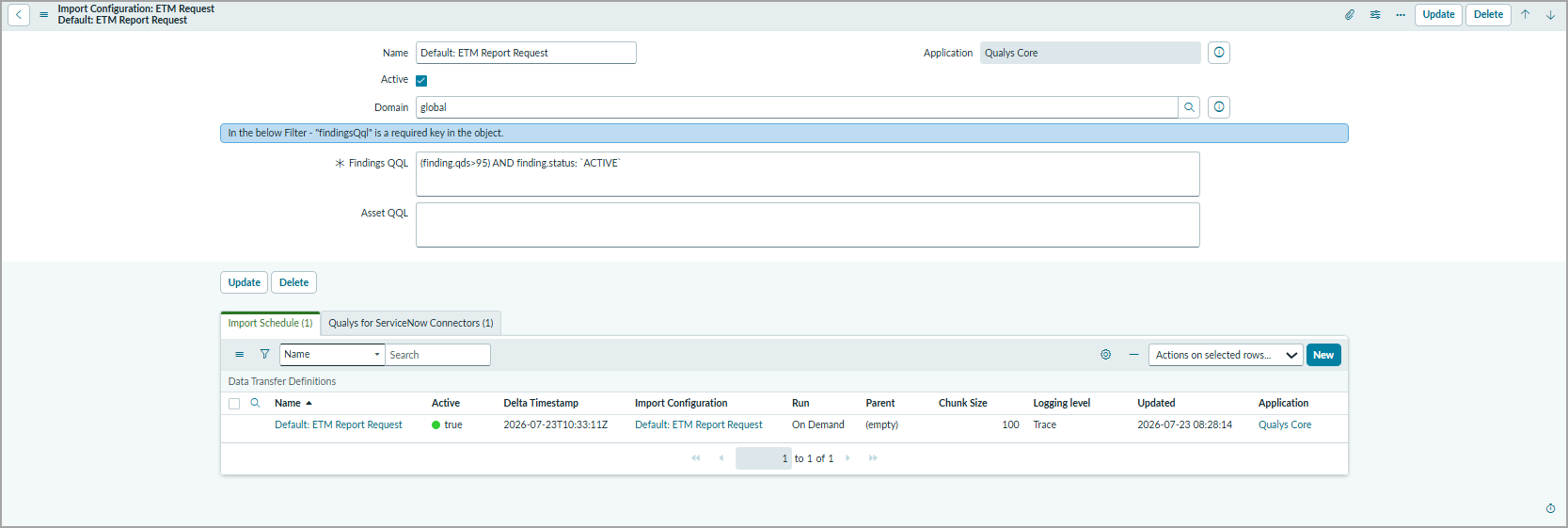
Task: Sort by Delta Timestamp column header
Action: tap(541, 403)
